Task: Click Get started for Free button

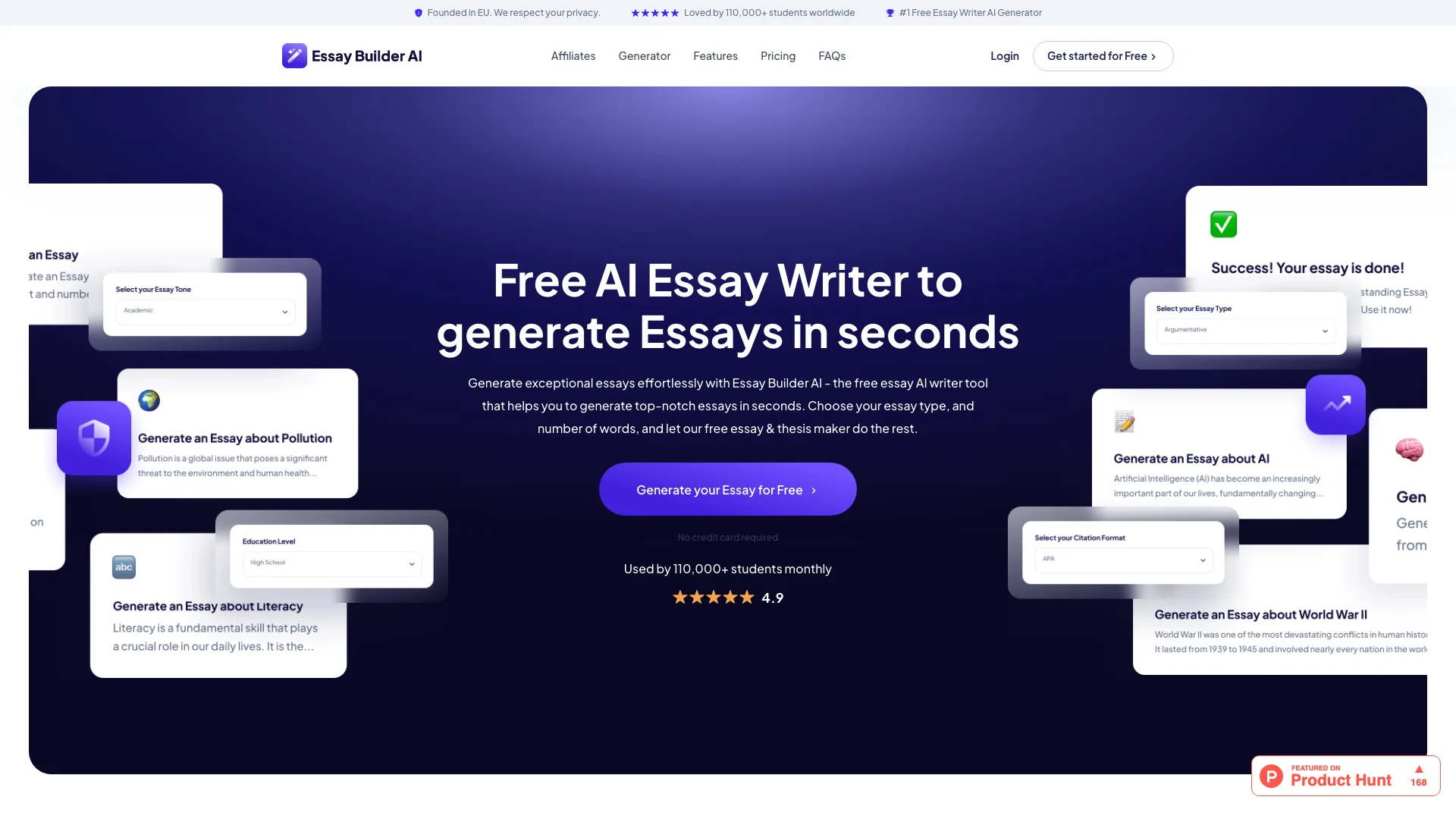Action: [x=1102, y=56]
